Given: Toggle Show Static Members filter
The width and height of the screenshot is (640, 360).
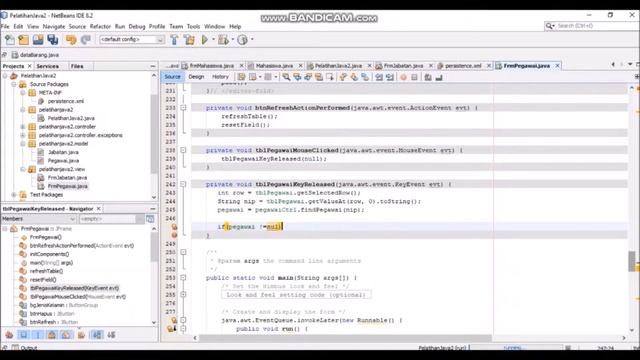Looking at the screenshot, I should pyautogui.click(x=38, y=335).
